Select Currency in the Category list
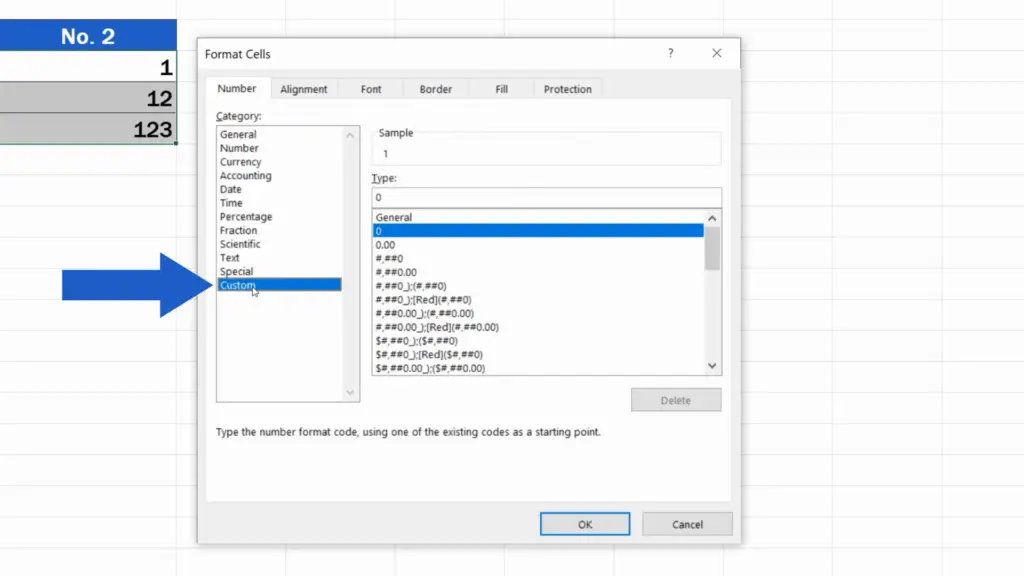The width and height of the screenshot is (1024, 576). [x=241, y=162]
